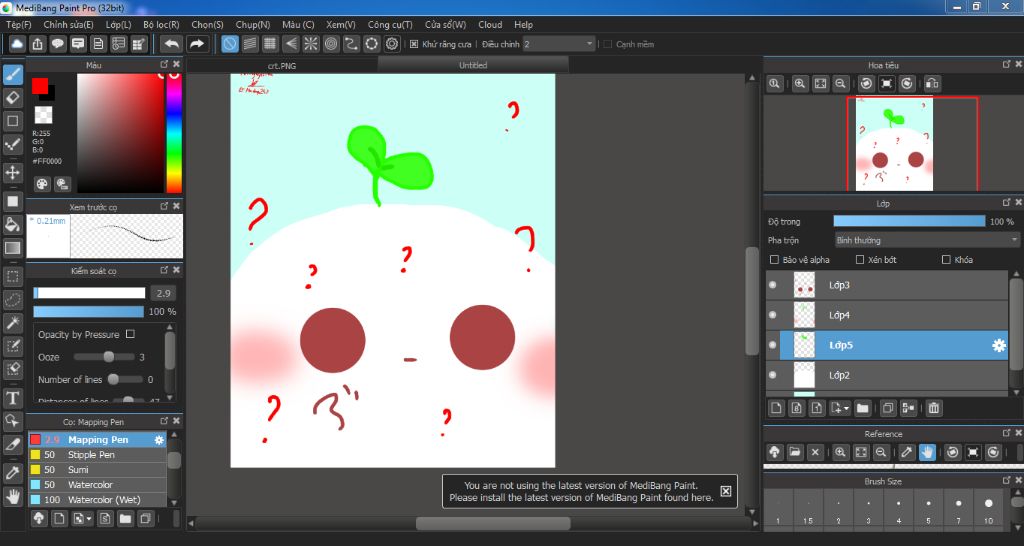Switch to the Untitled tab
This screenshot has height=546, width=1024.
(473, 65)
